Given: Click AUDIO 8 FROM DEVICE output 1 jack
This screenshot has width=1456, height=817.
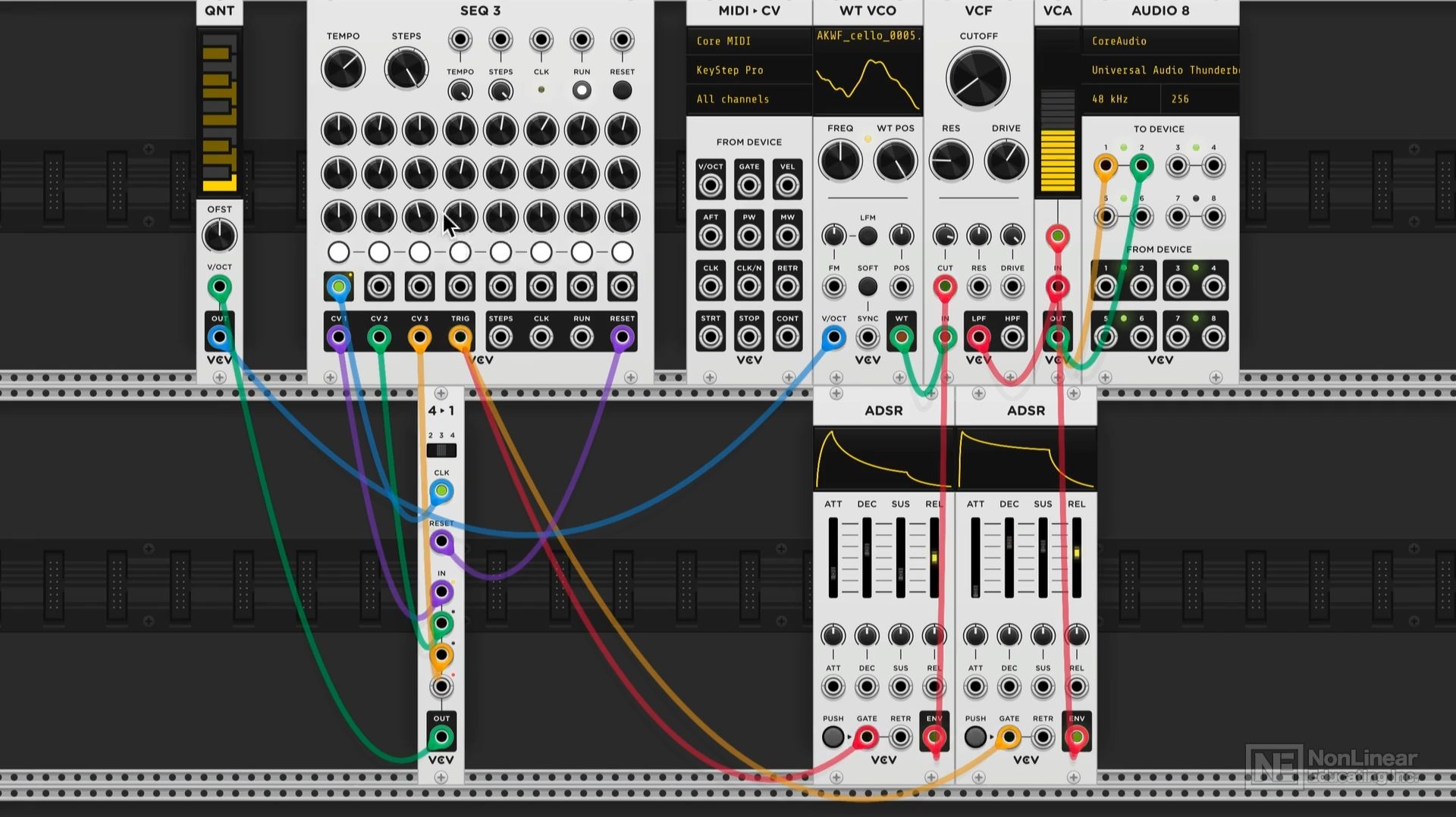Looking at the screenshot, I should (1106, 286).
